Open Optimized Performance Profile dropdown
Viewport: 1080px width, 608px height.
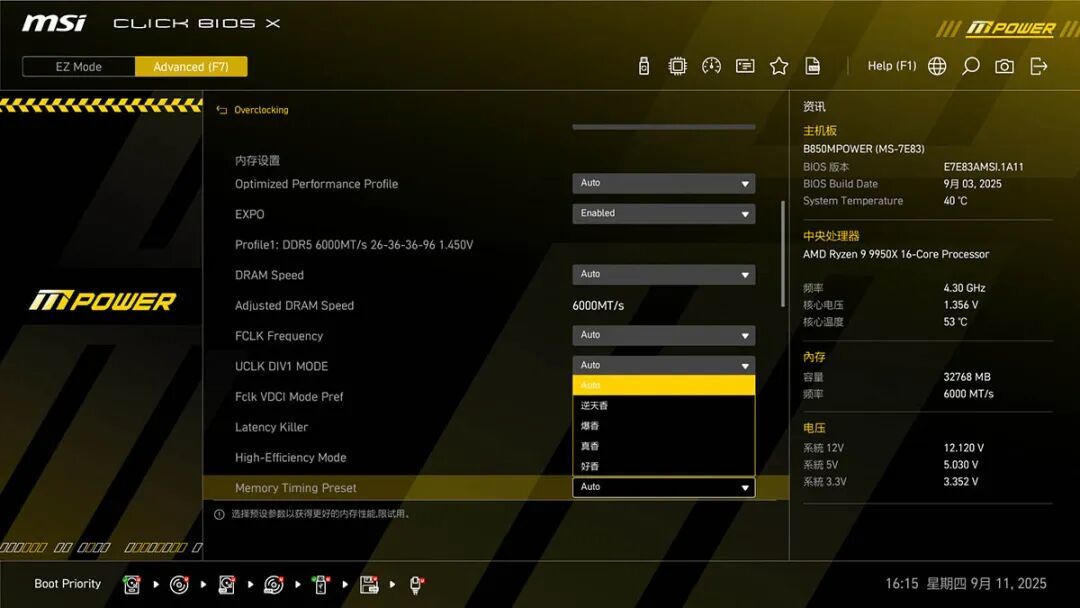pos(663,183)
